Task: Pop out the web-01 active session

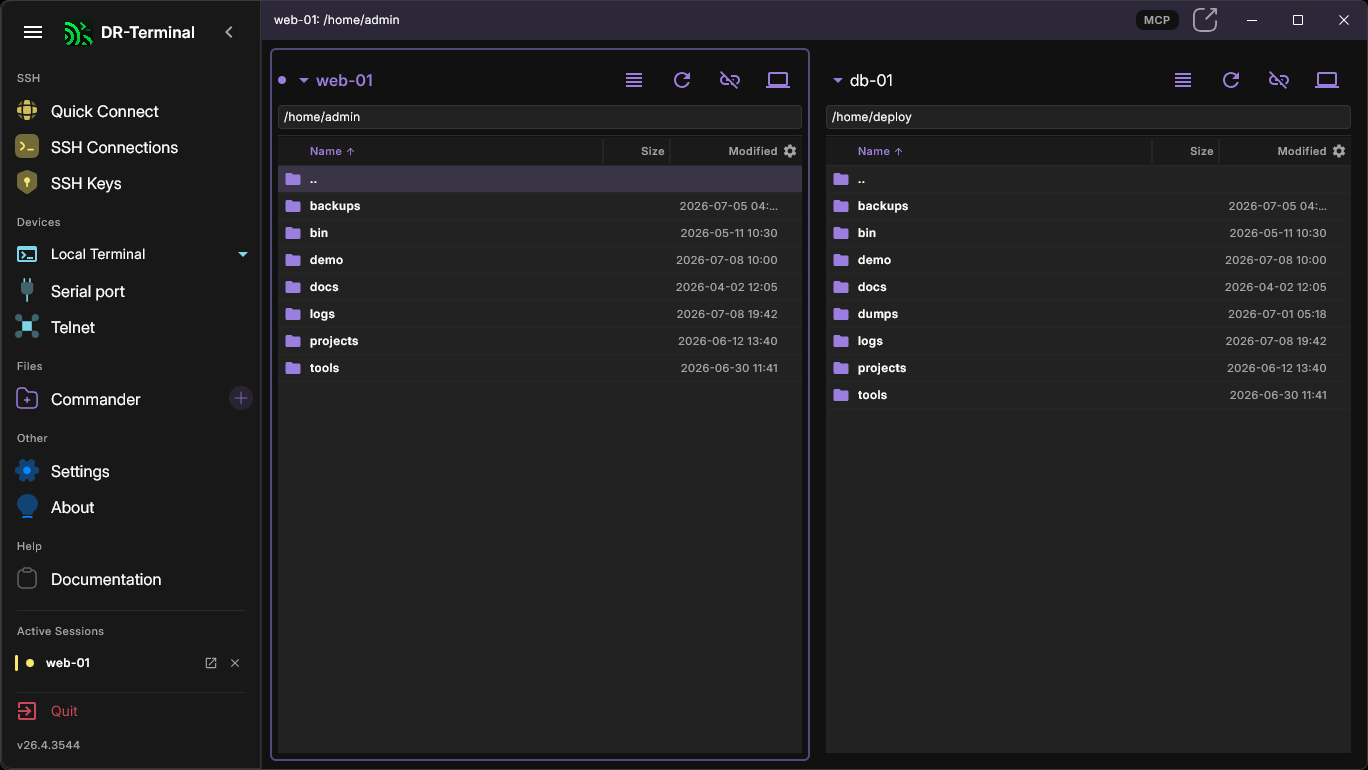Action: click(211, 663)
